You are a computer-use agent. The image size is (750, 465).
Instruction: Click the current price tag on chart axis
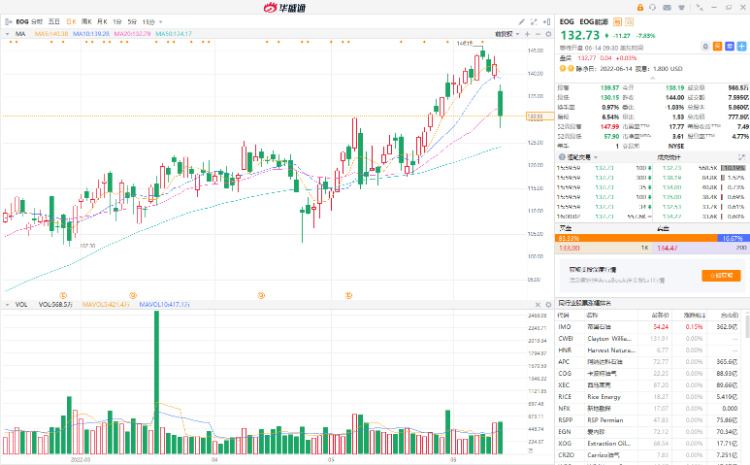click(x=540, y=116)
